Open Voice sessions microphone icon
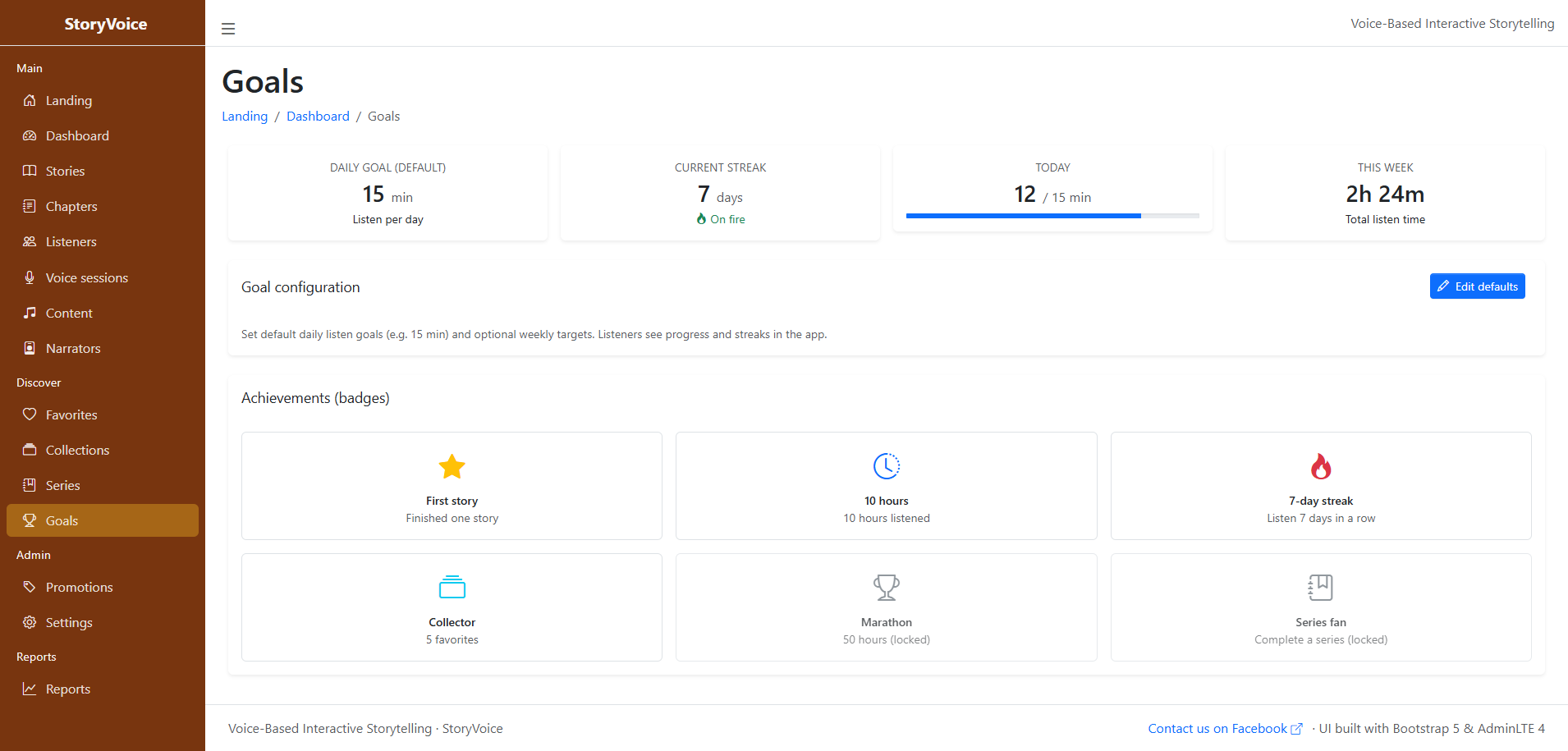The height and width of the screenshot is (751, 1568). click(30, 277)
